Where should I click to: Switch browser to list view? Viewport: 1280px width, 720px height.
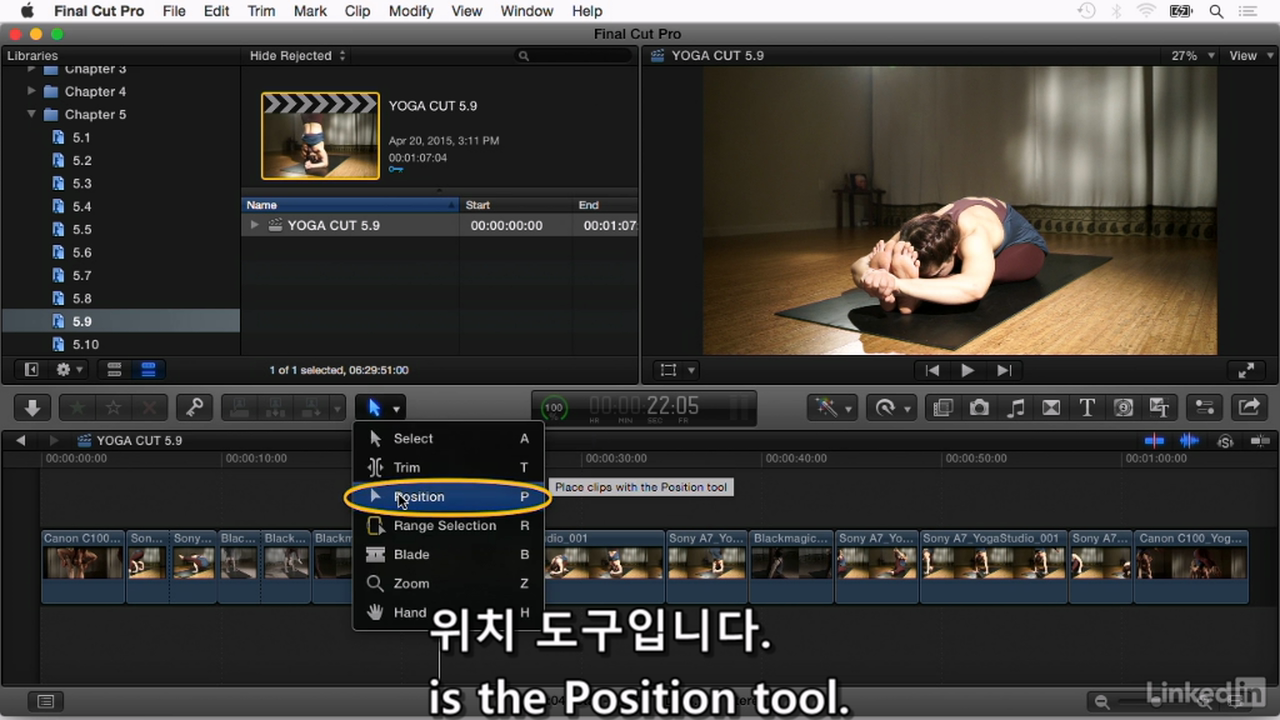[x=148, y=370]
